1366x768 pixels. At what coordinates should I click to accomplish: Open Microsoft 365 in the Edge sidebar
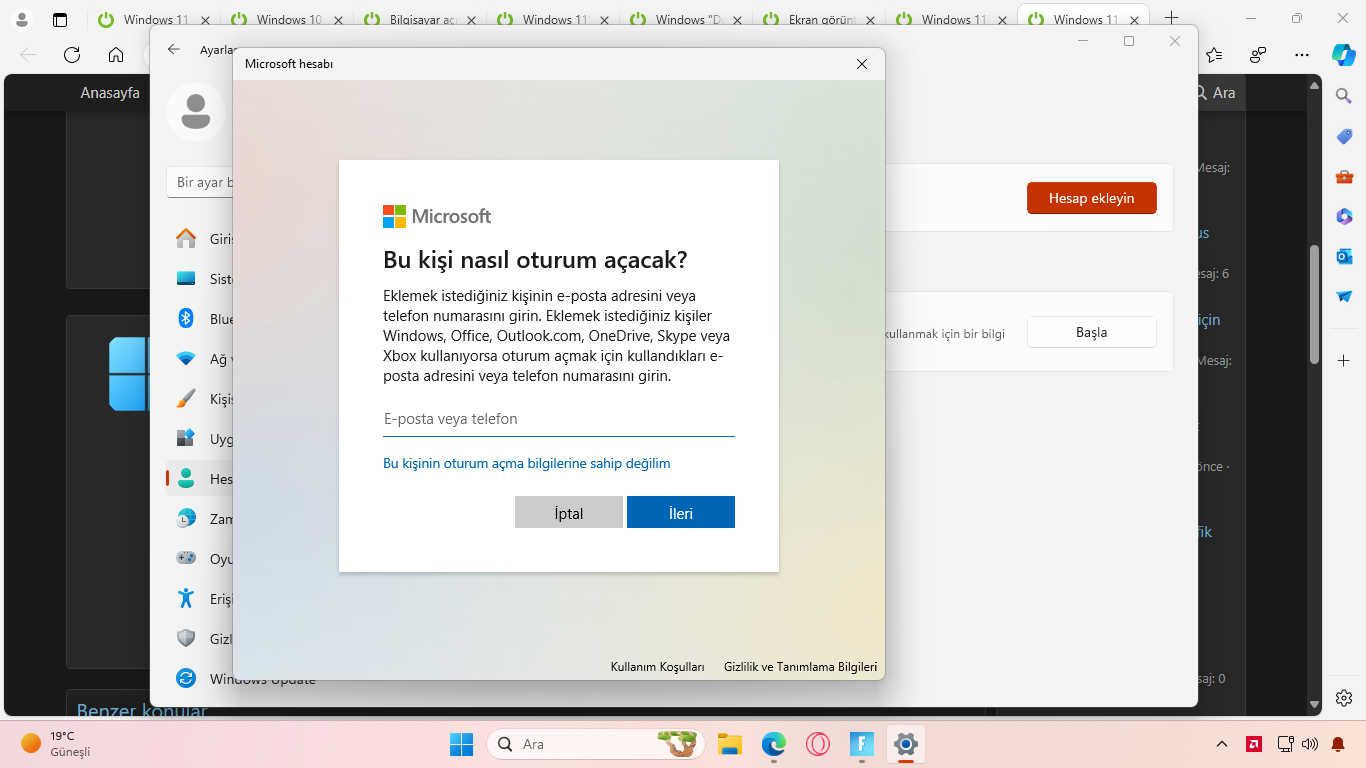pyautogui.click(x=1344, y=216)
